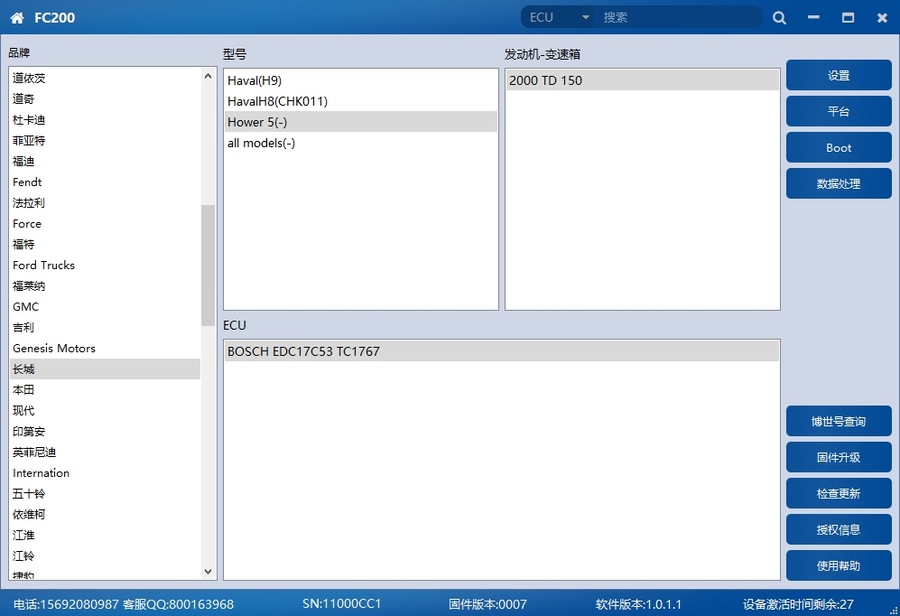This screenshot has width=900, height=616.
Task: Select brand 福莱纳
Action: 105,286
